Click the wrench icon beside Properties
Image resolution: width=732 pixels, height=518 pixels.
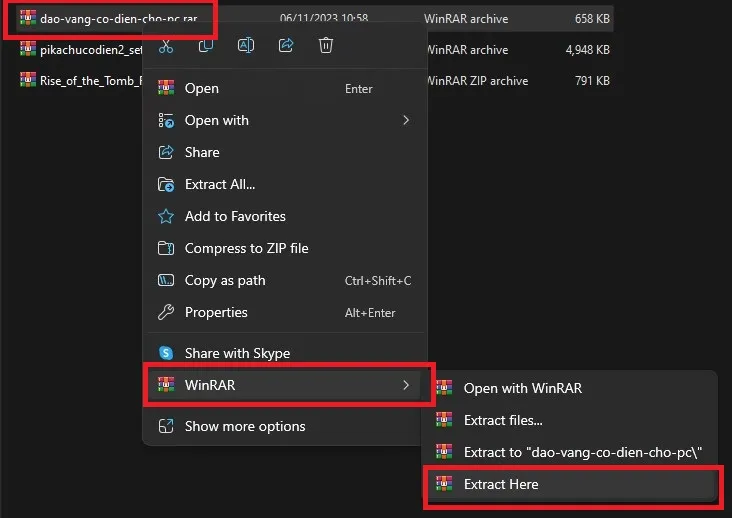[166, 312]
